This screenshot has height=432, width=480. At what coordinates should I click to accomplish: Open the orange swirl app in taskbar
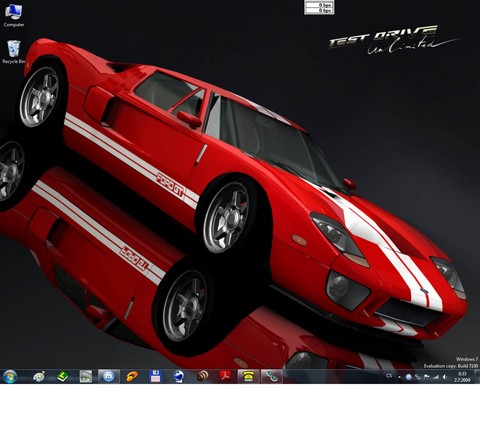(132, 377)
